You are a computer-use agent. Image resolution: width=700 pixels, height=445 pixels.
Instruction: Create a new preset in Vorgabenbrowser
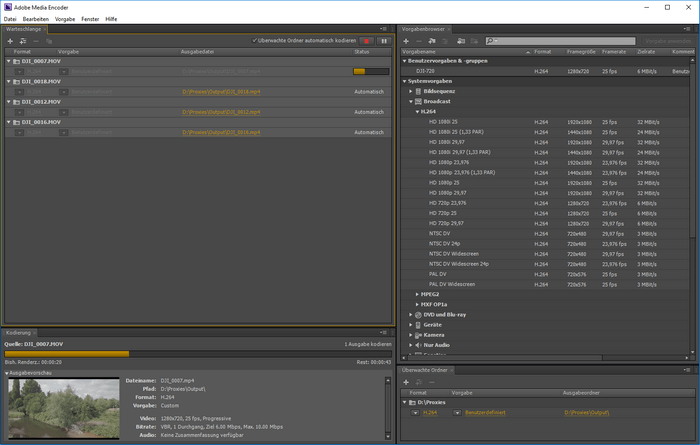pyautogui.click(x=406, y=41)
